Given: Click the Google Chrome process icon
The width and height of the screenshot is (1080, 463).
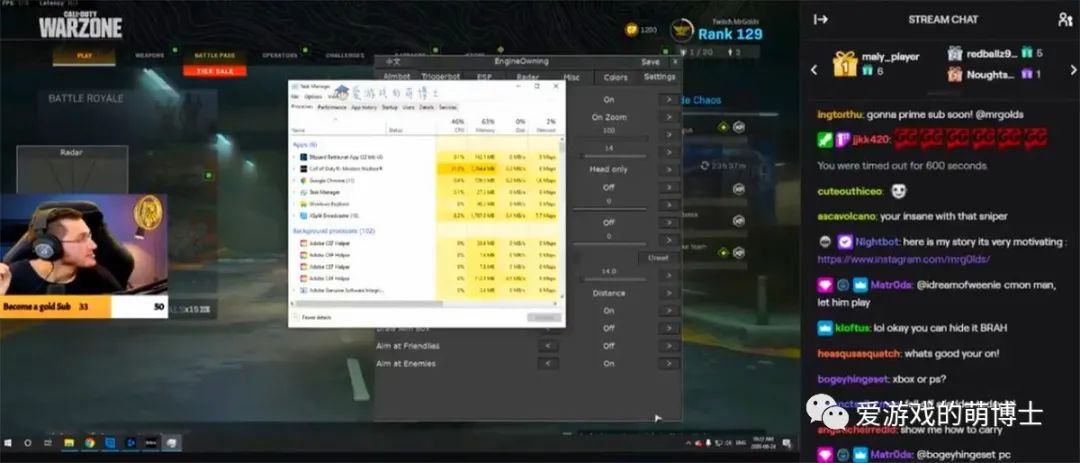Looking at the screenshot, I should (x=302, y=181).
